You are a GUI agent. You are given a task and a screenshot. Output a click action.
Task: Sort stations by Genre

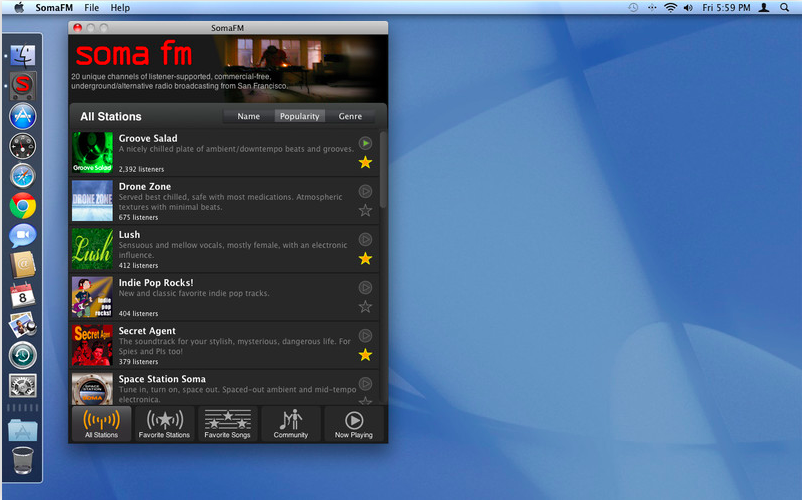350,116
